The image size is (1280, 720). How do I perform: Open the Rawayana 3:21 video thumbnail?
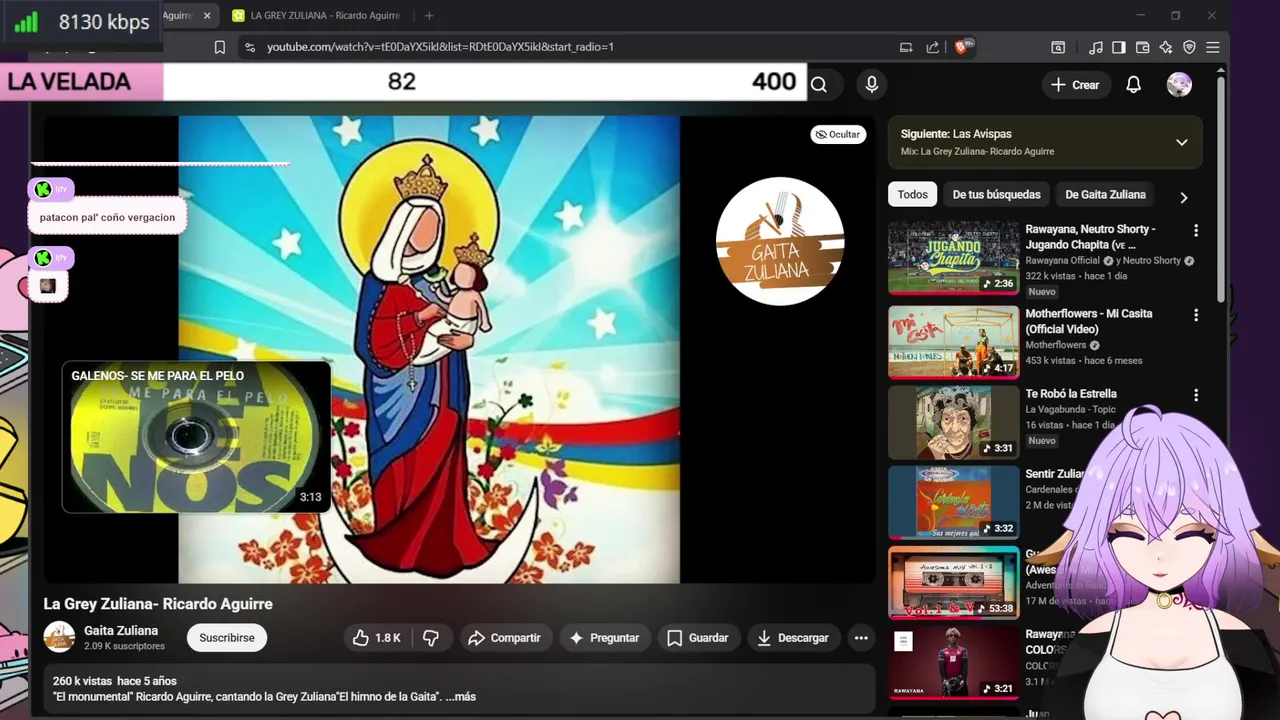click(x=953, y=662)
